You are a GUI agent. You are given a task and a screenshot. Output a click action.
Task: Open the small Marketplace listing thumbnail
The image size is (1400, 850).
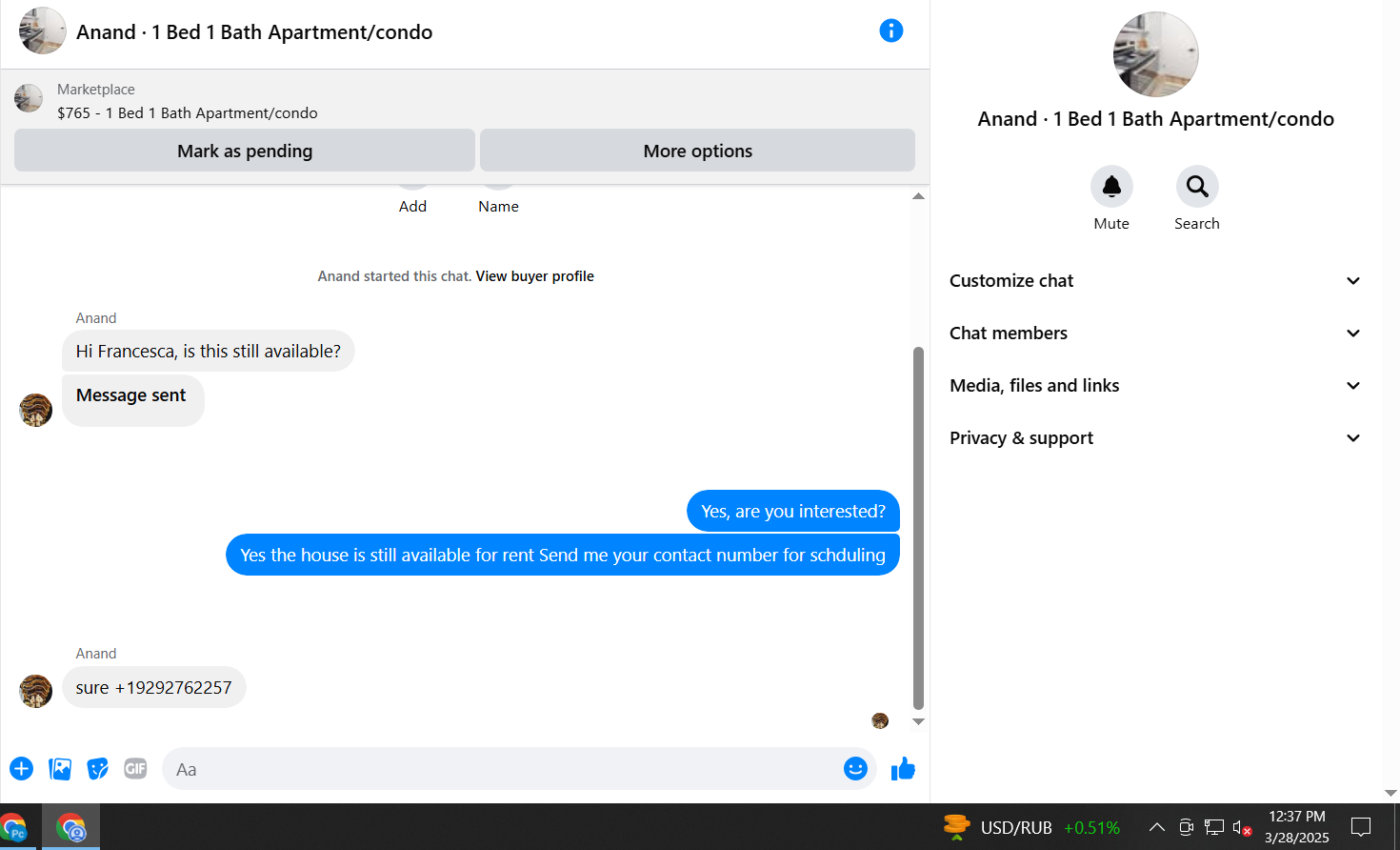click(29, 98)
